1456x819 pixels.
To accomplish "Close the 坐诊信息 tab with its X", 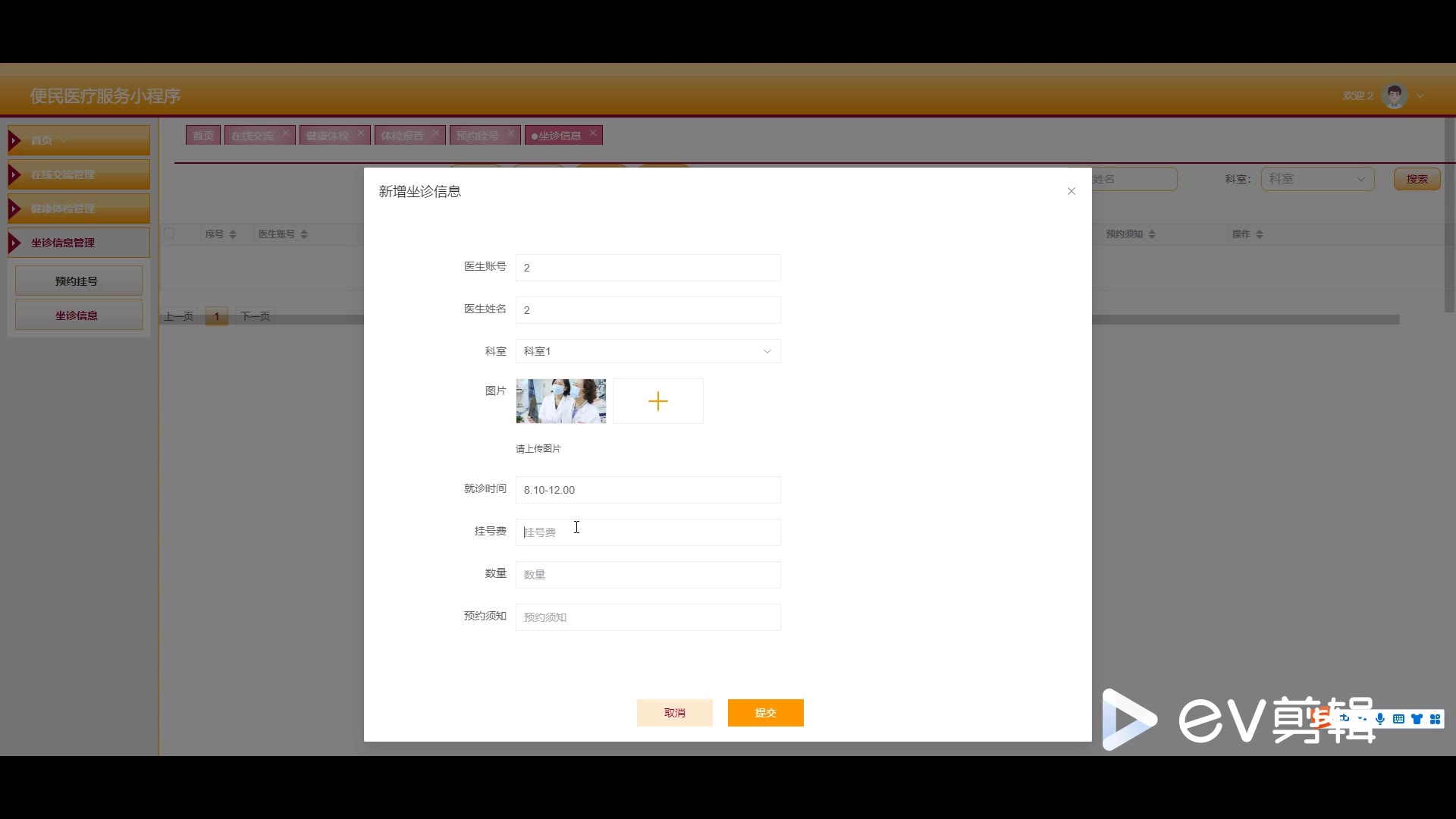I will tap(593, 133).
